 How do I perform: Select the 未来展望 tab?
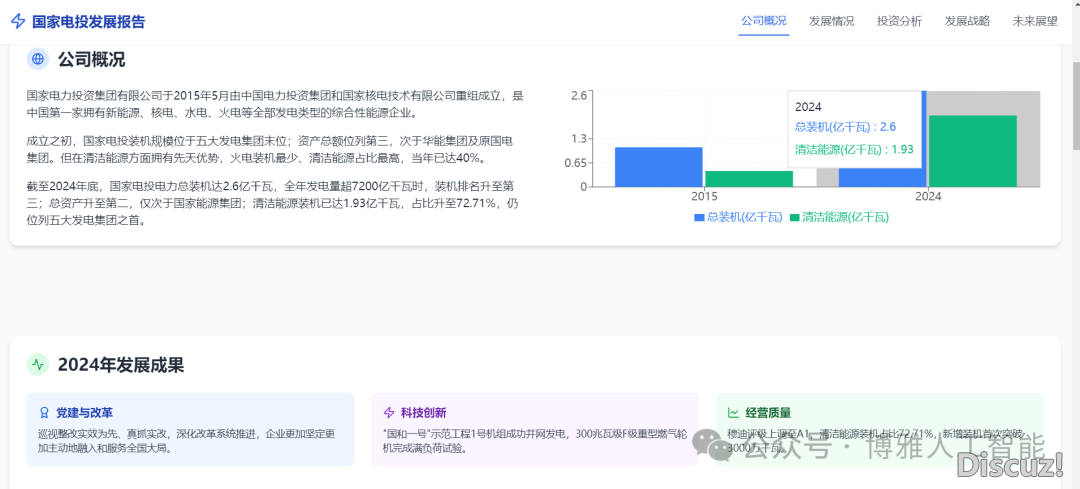point(1035,21)
